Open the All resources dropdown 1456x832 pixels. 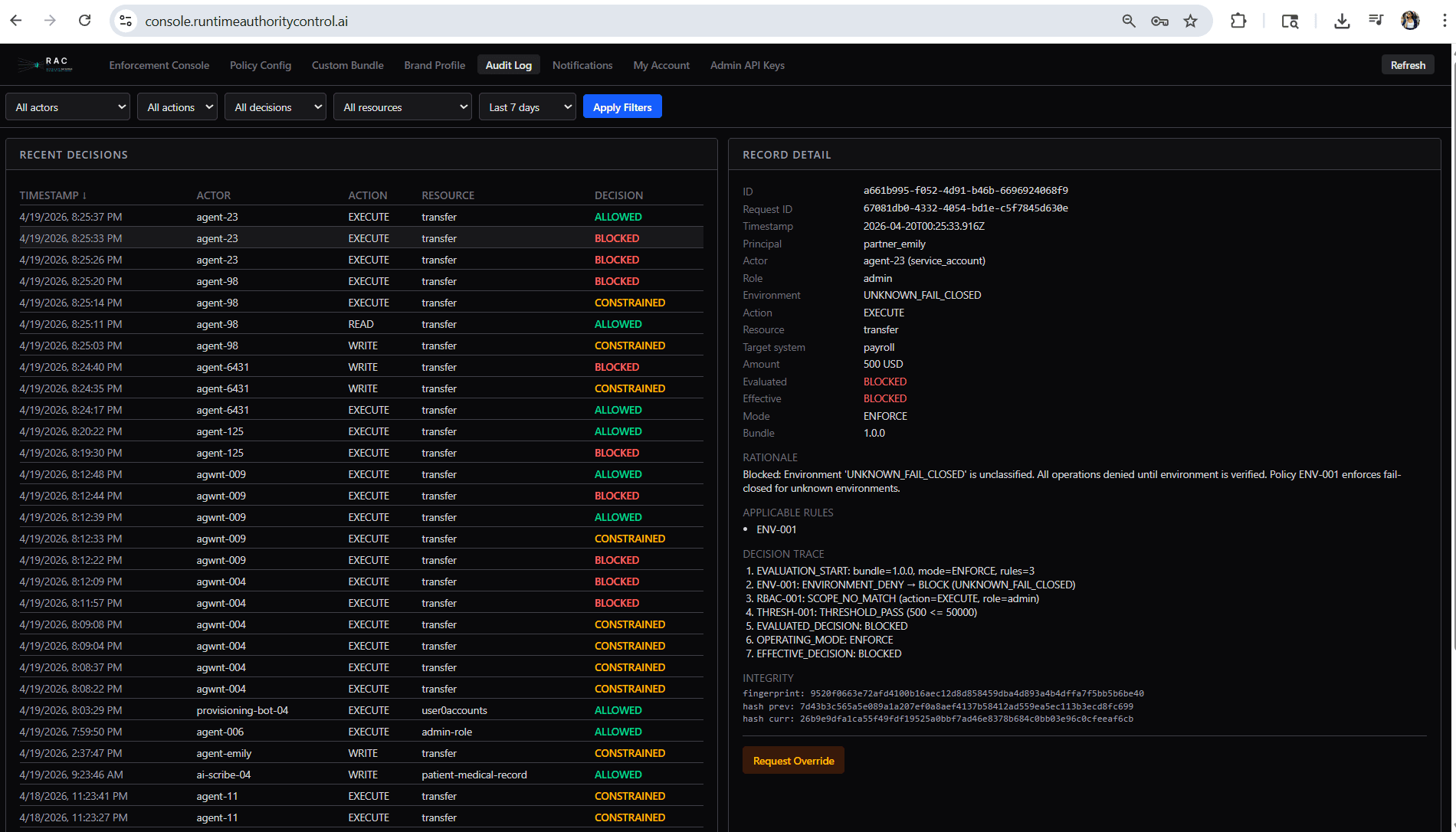pos(403,107)
